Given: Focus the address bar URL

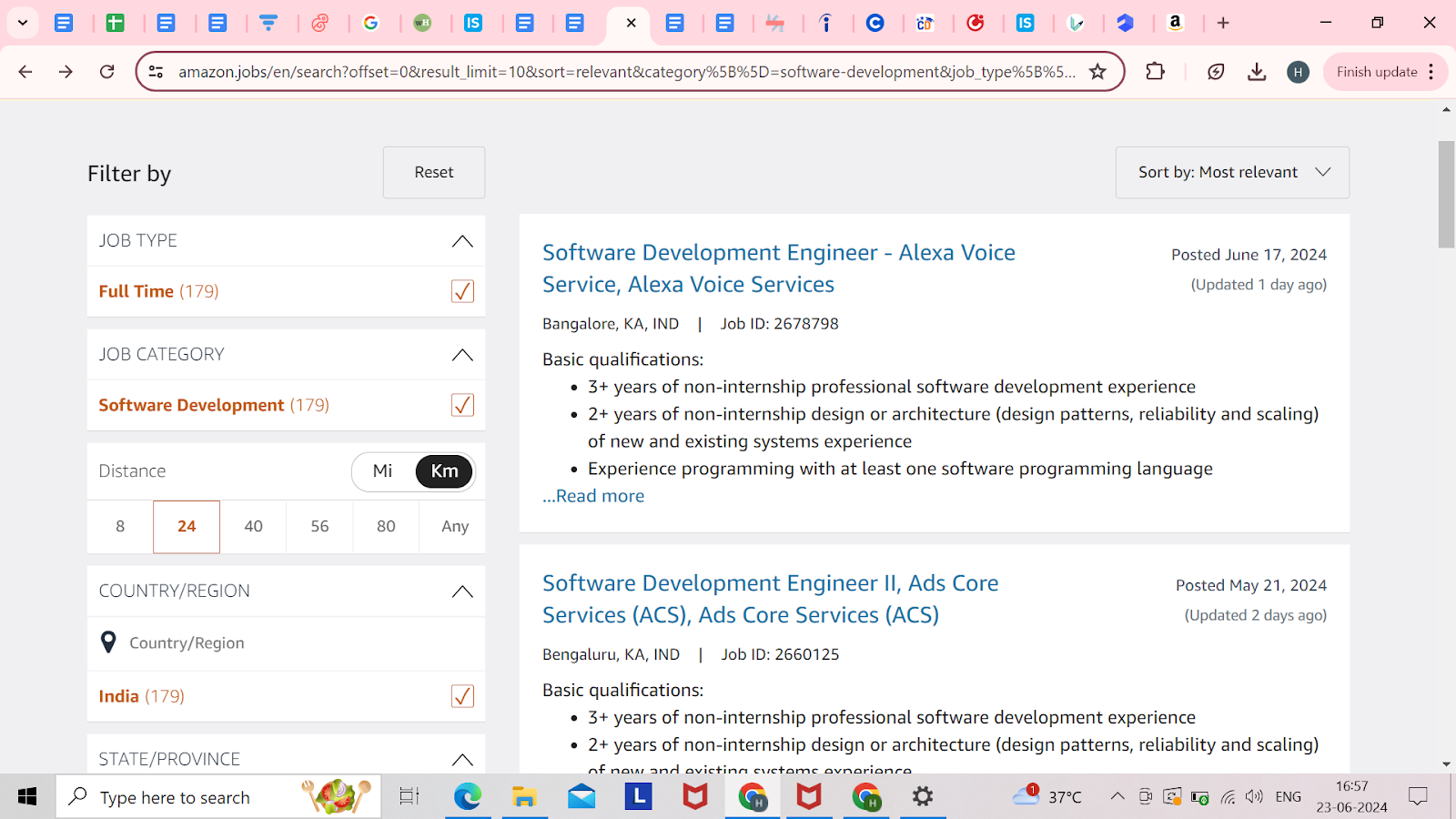Looking at the screenshot, I should click(627, 72).
